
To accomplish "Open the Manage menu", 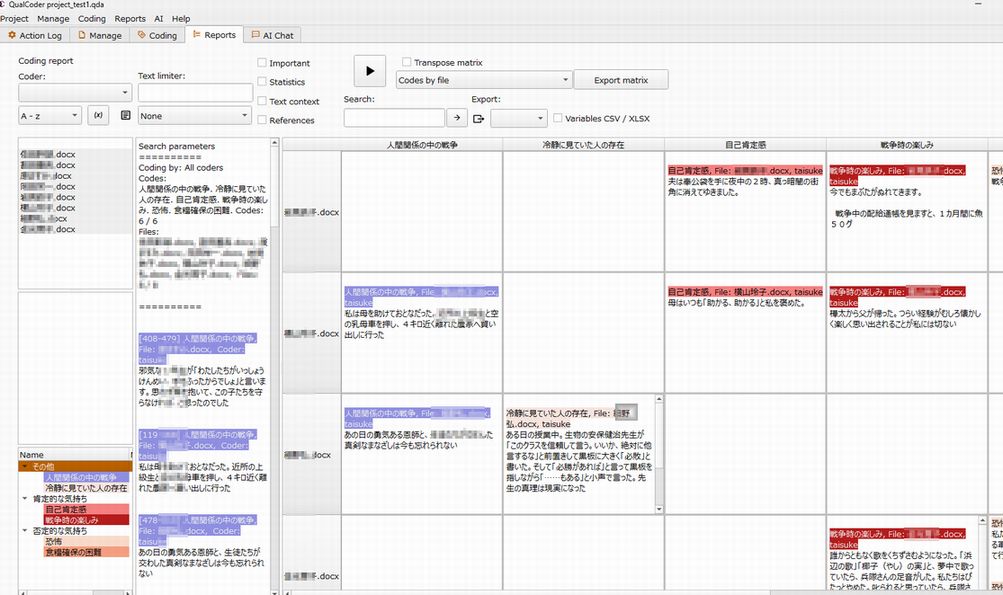I will [x=53, y=19].
